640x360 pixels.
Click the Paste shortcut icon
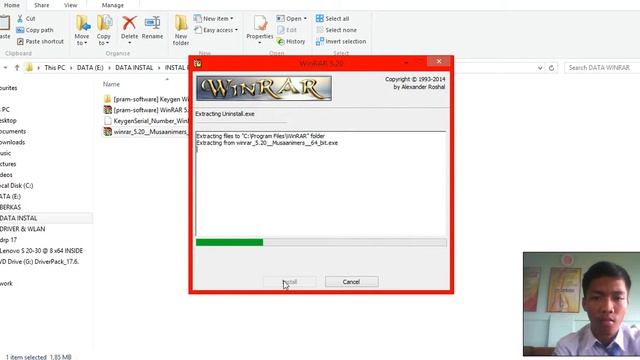[20, 42]
